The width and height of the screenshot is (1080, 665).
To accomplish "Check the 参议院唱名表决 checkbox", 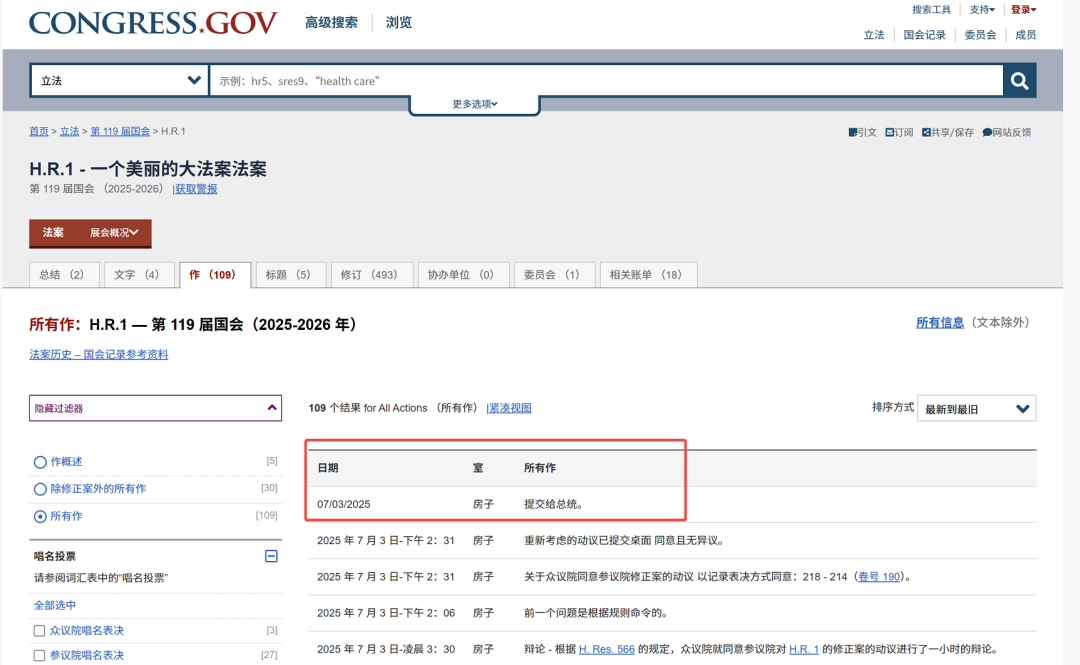I will (x=39, y=655).
